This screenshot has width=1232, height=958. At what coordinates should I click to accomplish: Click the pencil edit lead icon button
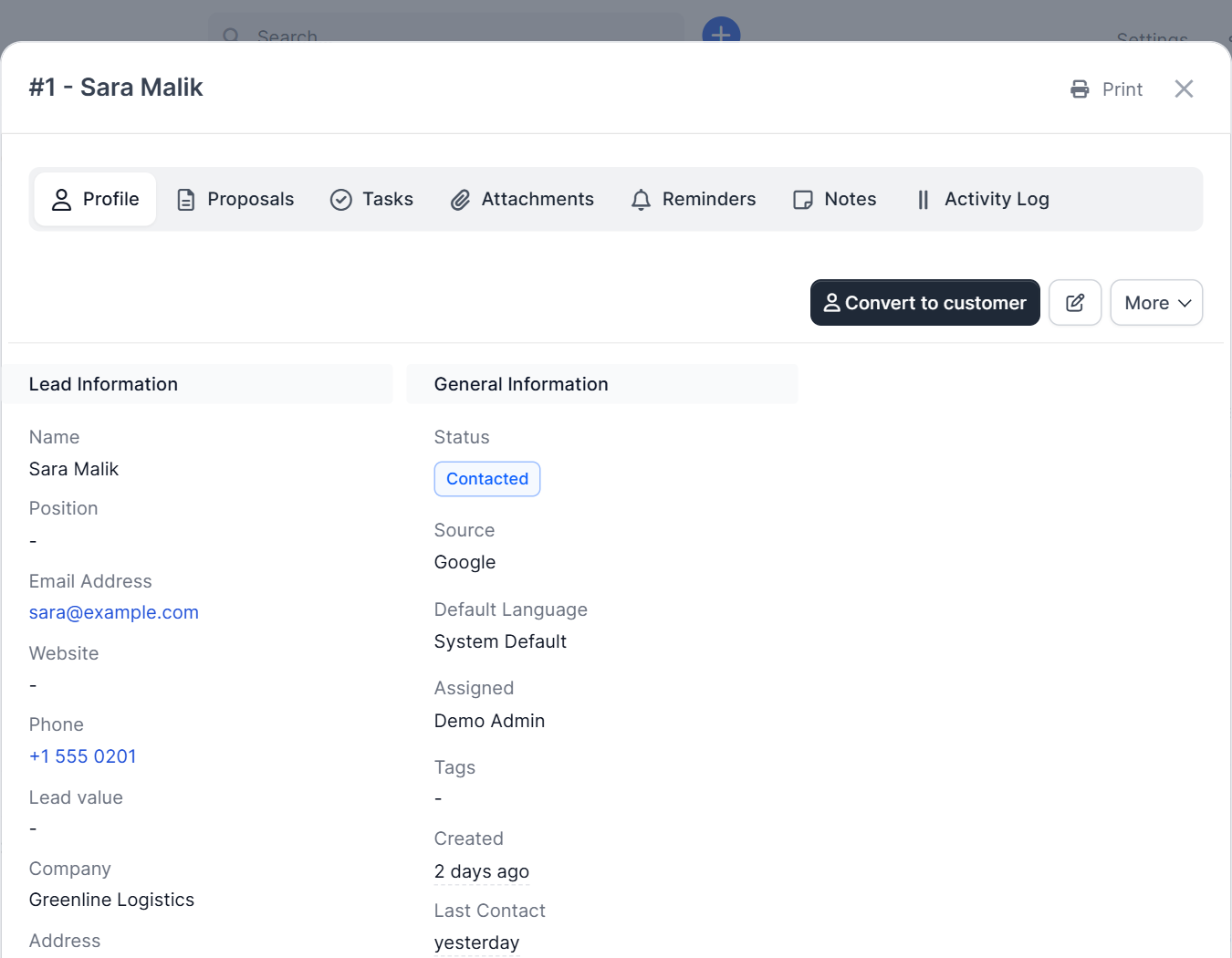1075,303
